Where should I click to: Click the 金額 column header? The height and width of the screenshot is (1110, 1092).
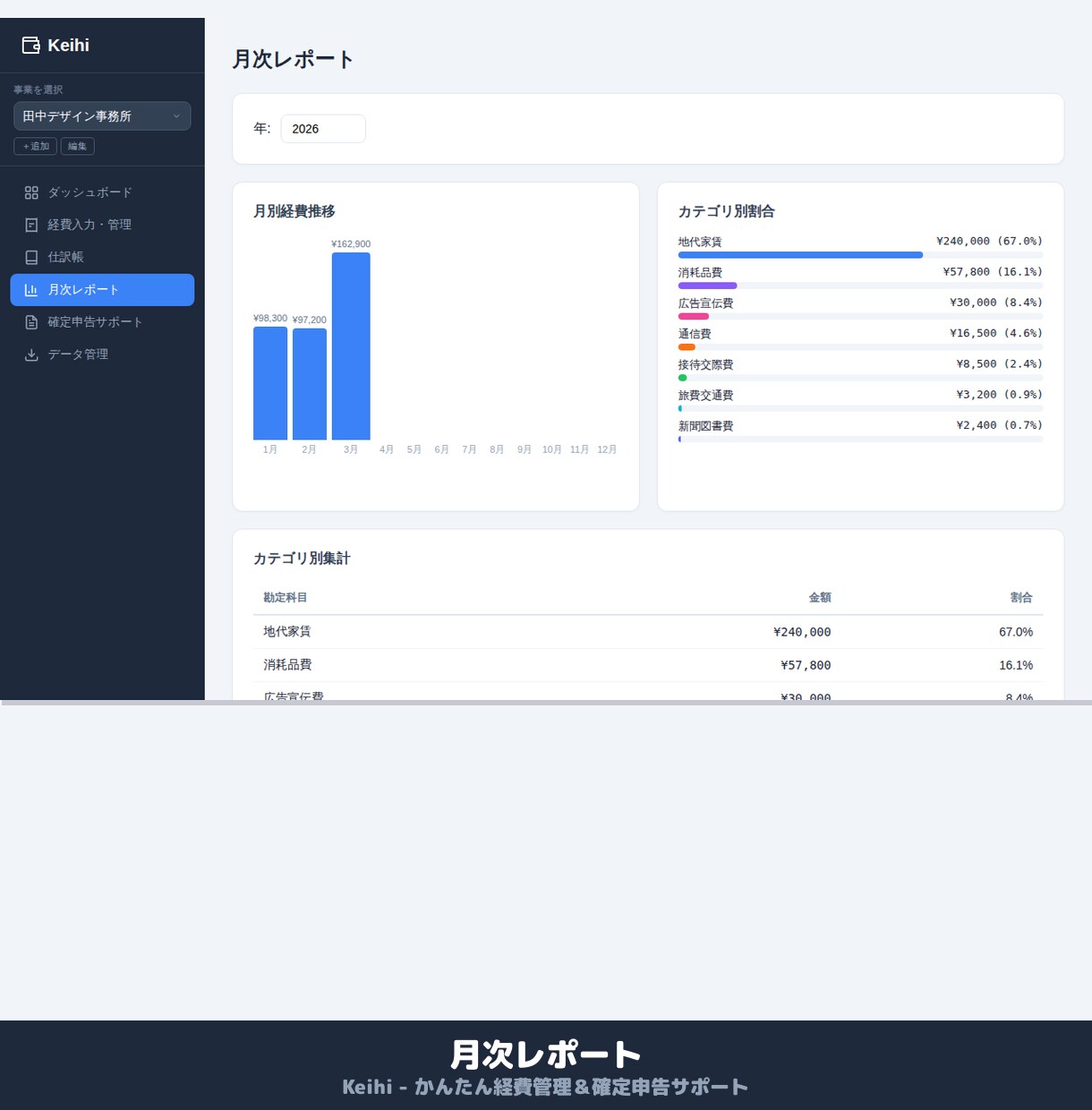(x=820, y=597)
